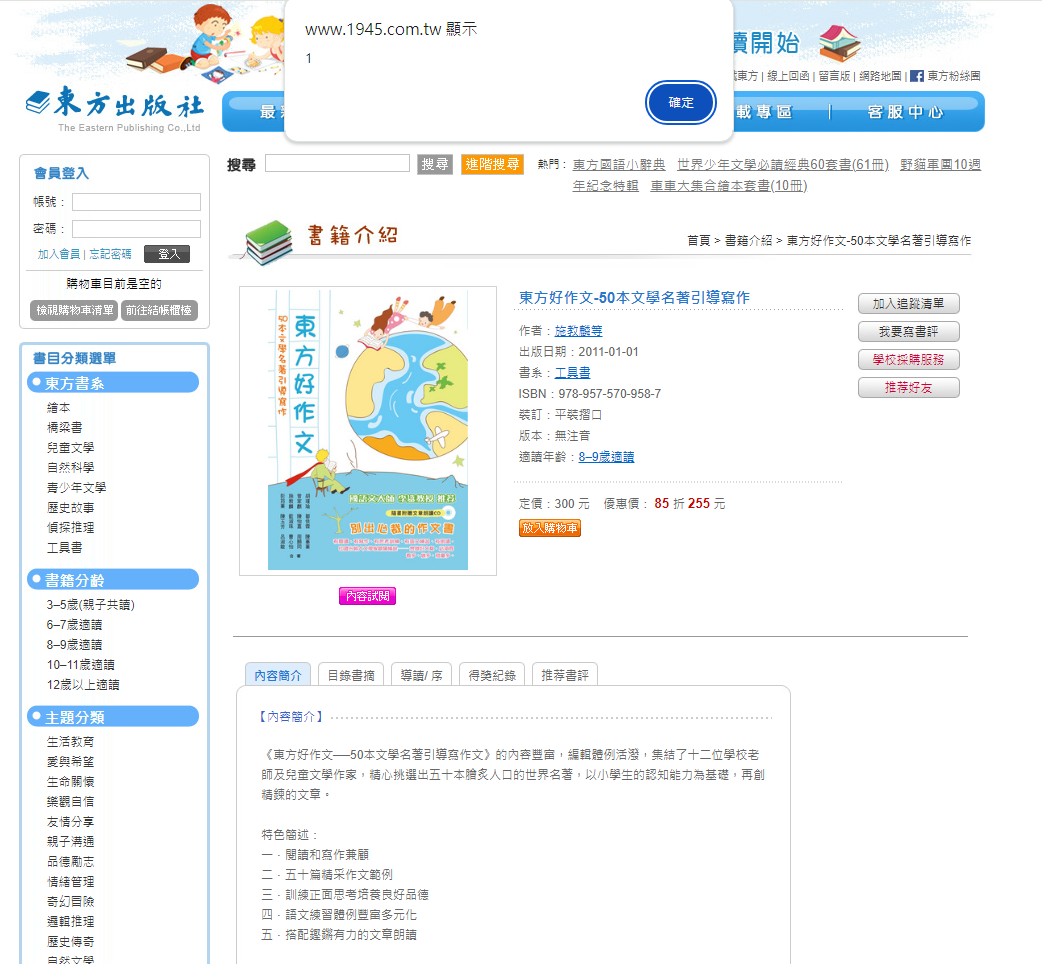
Task: Open 愛與希望 topic
Action: tap(70, 761)
